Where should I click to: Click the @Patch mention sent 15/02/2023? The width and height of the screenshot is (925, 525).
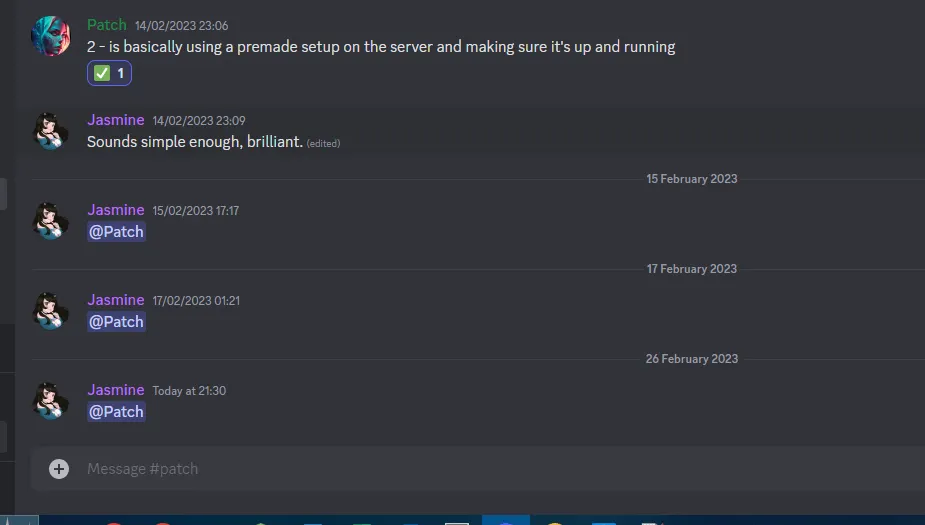tap(116, 232)
